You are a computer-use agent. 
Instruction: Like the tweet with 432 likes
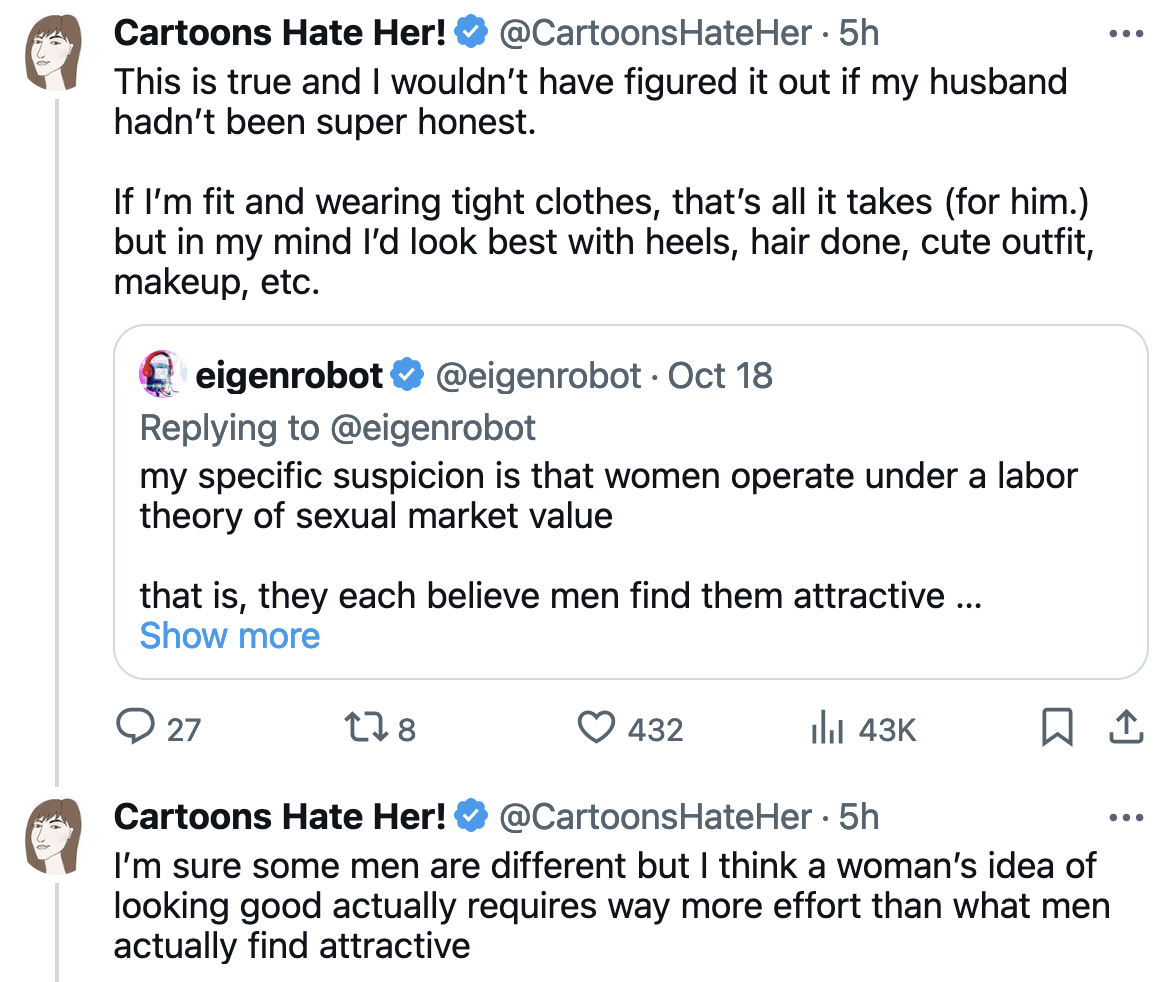click(598, 728)
